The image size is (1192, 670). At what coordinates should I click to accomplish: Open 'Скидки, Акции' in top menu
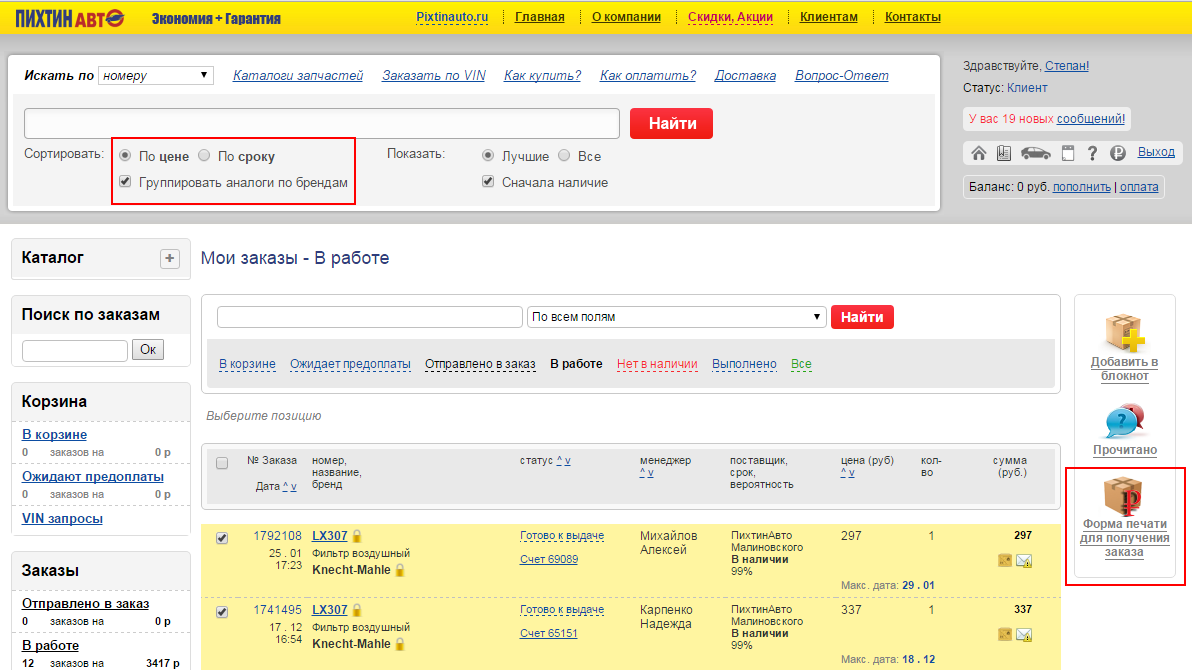point(730,17)
